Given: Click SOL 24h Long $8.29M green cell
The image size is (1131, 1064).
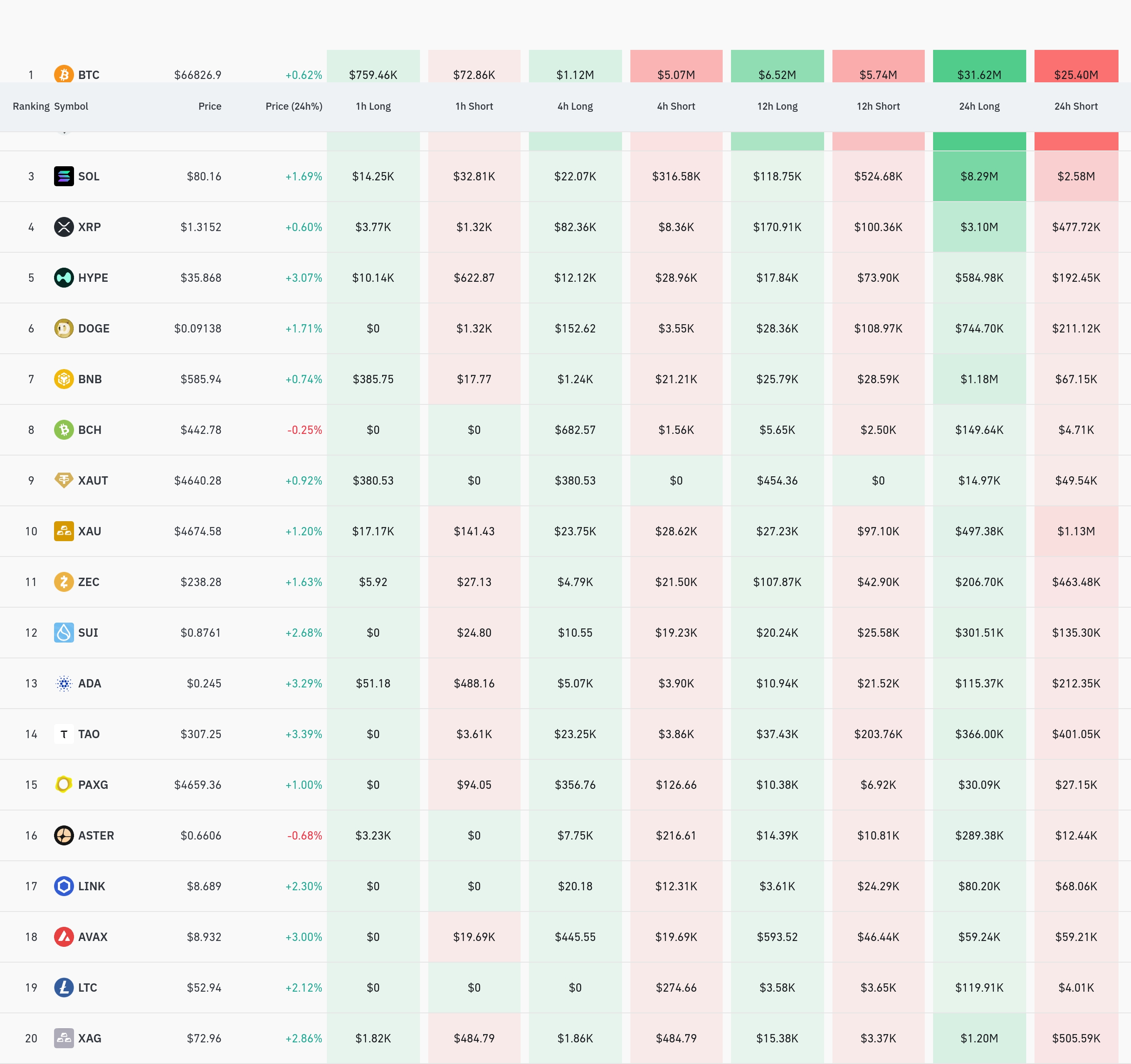Looking at the screenshot, I should (978, 176).
